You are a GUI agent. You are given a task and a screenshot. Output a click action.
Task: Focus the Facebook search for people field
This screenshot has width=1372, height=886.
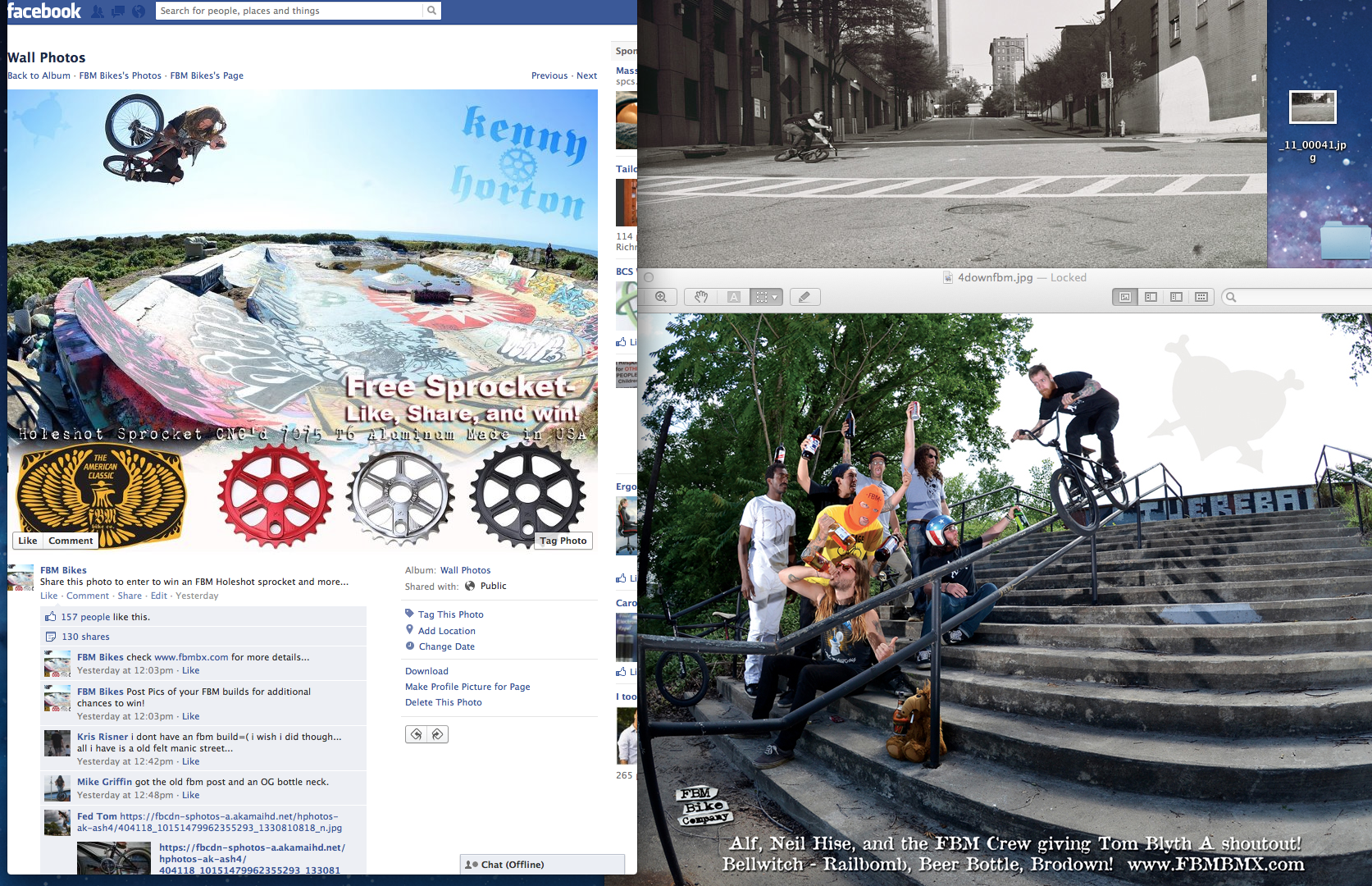[x=289, y=11]
